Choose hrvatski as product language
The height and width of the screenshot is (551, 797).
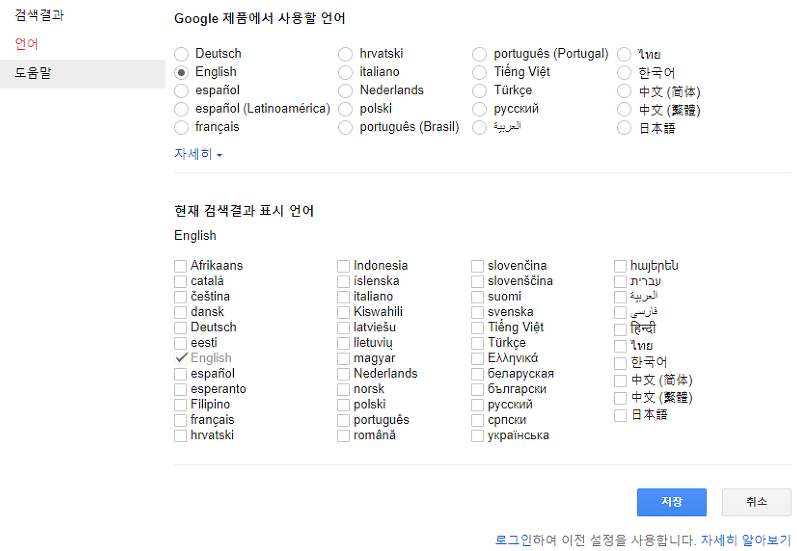345,54
